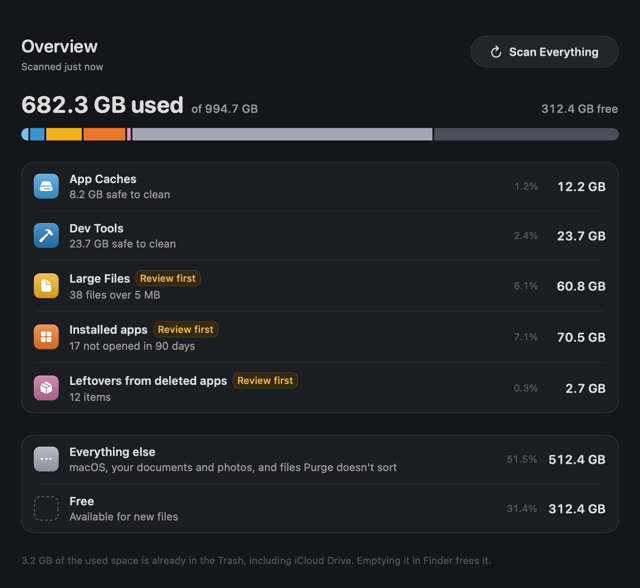
Task: Click the 1.2% percentage
Action: (x=526, y=187)
